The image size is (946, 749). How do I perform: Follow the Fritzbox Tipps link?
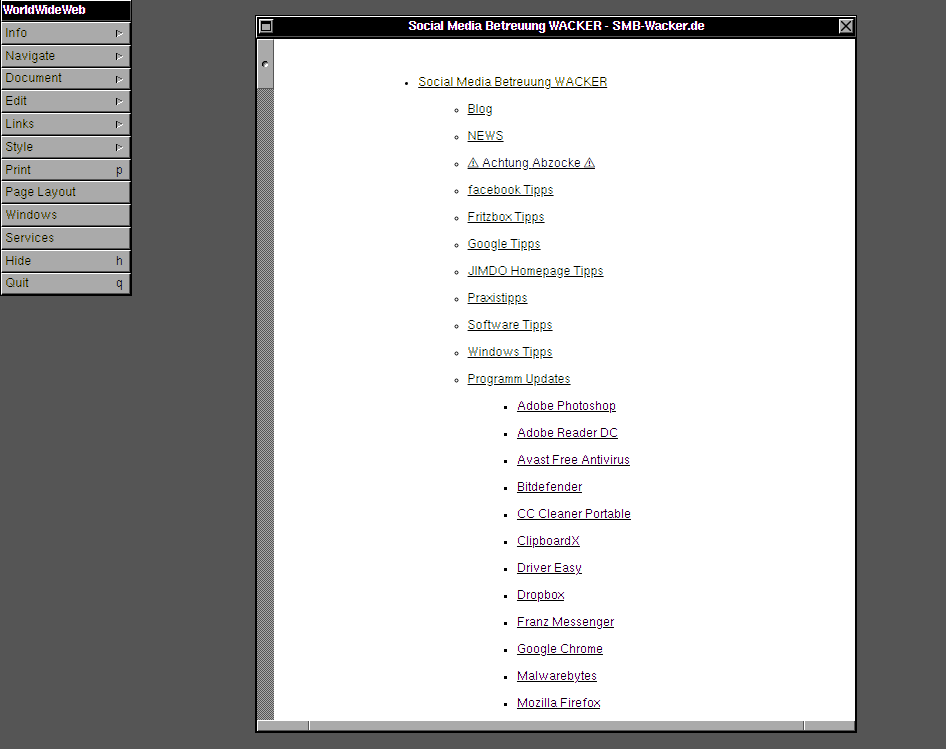pyautogui.click(x=506, y=217)
